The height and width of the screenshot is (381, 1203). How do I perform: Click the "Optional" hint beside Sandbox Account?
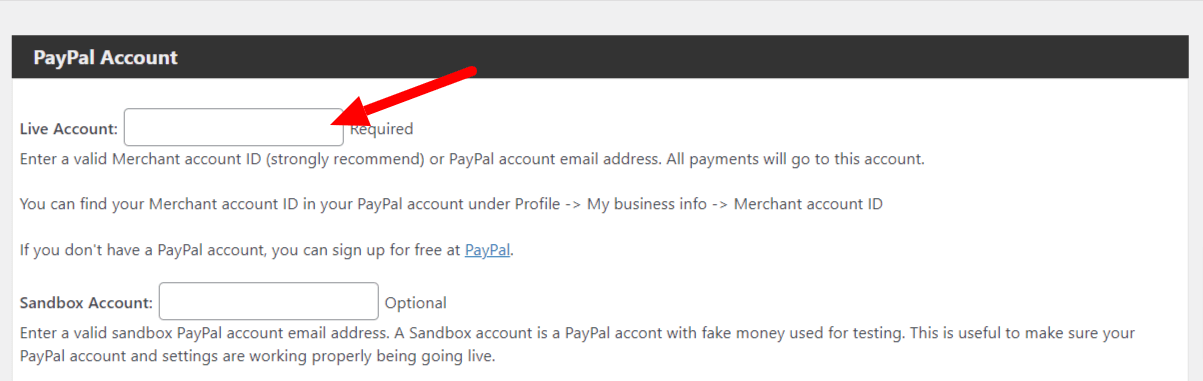[x=416, y=302]
